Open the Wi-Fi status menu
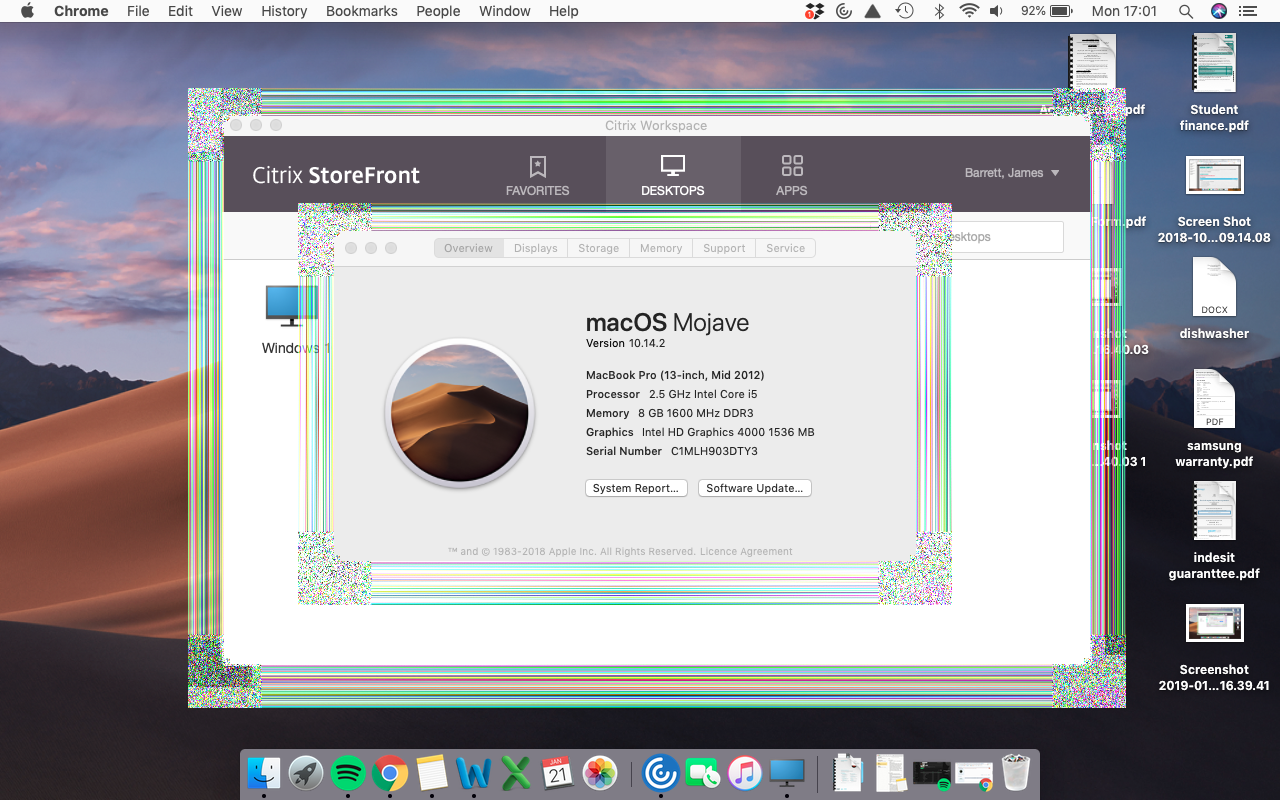The image size is (1280, 800). tap(968, 11)
